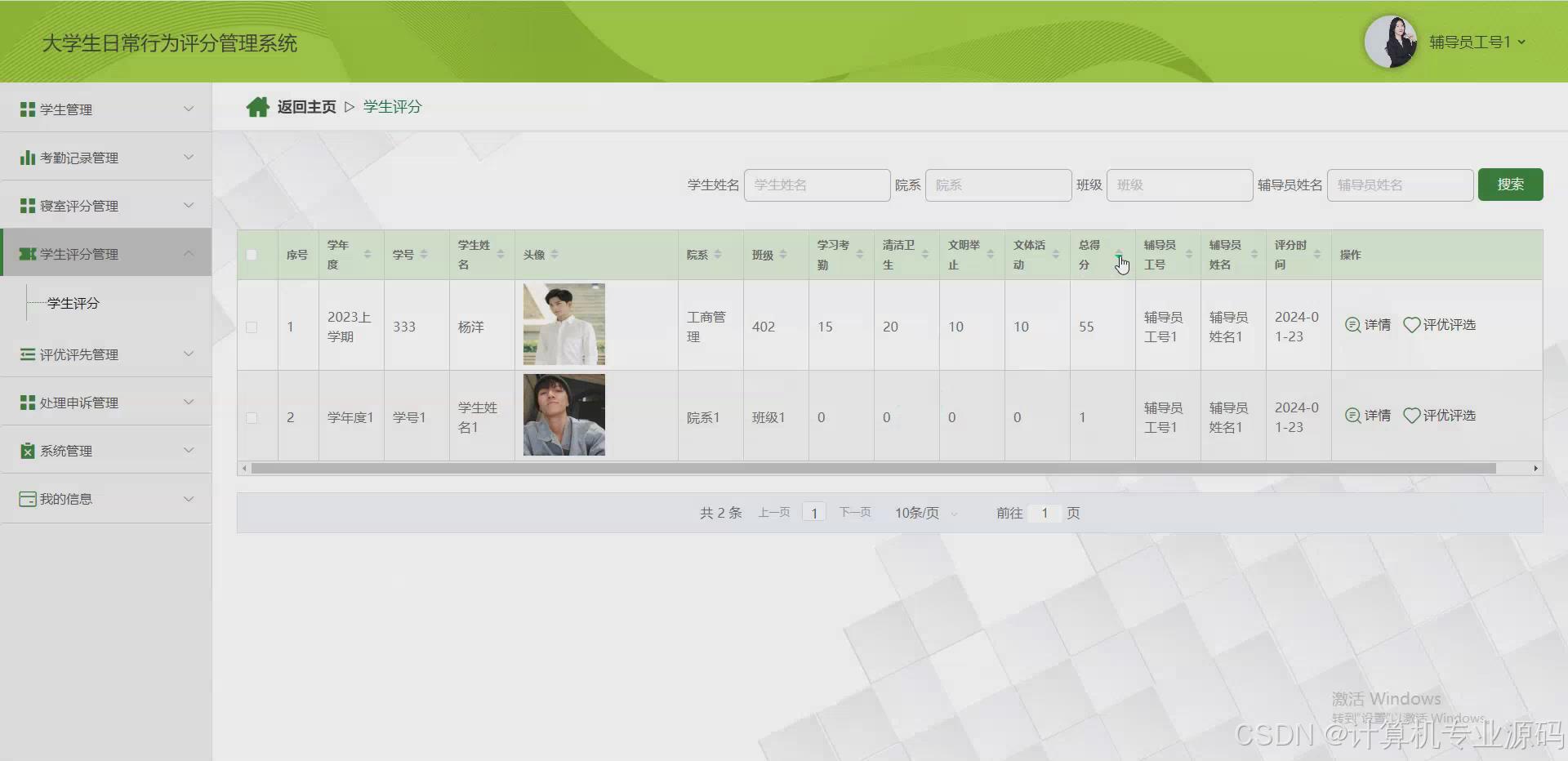Click the 前往 page number input
This screenshot has height=761, width=1568.
click(x=1045, y=513)
